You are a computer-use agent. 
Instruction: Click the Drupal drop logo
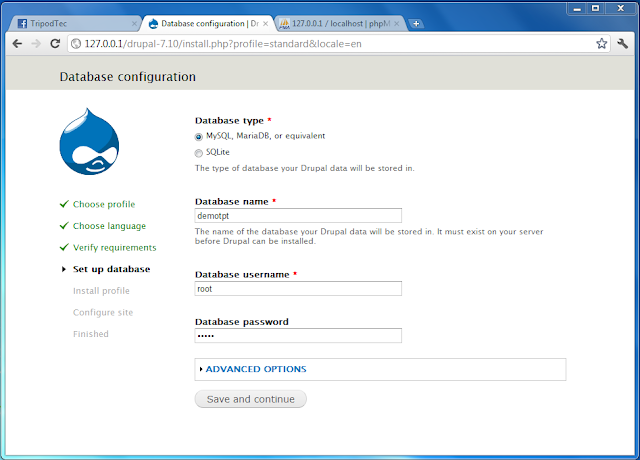click(89, 141)
